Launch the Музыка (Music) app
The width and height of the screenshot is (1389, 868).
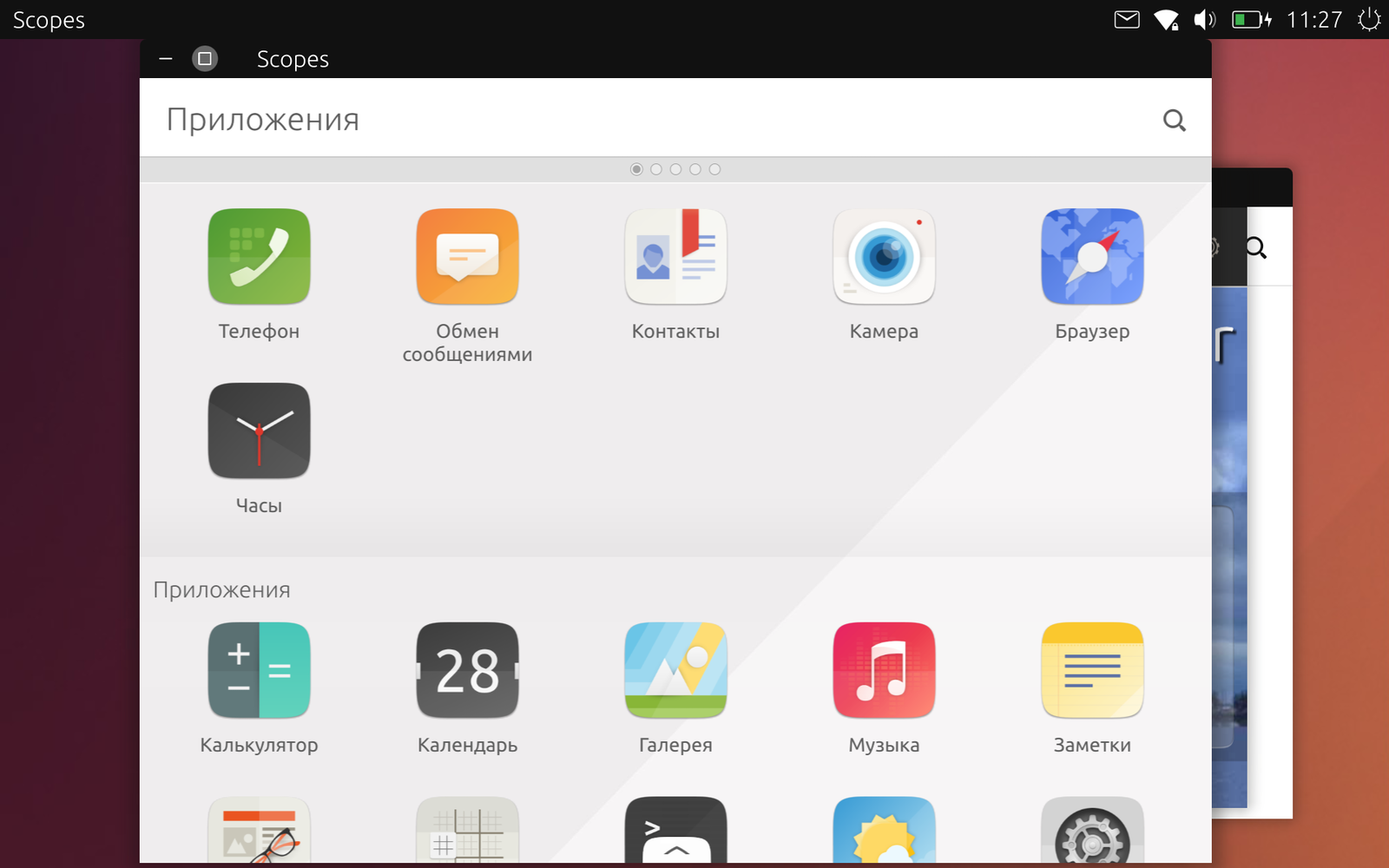click(884, 671)
